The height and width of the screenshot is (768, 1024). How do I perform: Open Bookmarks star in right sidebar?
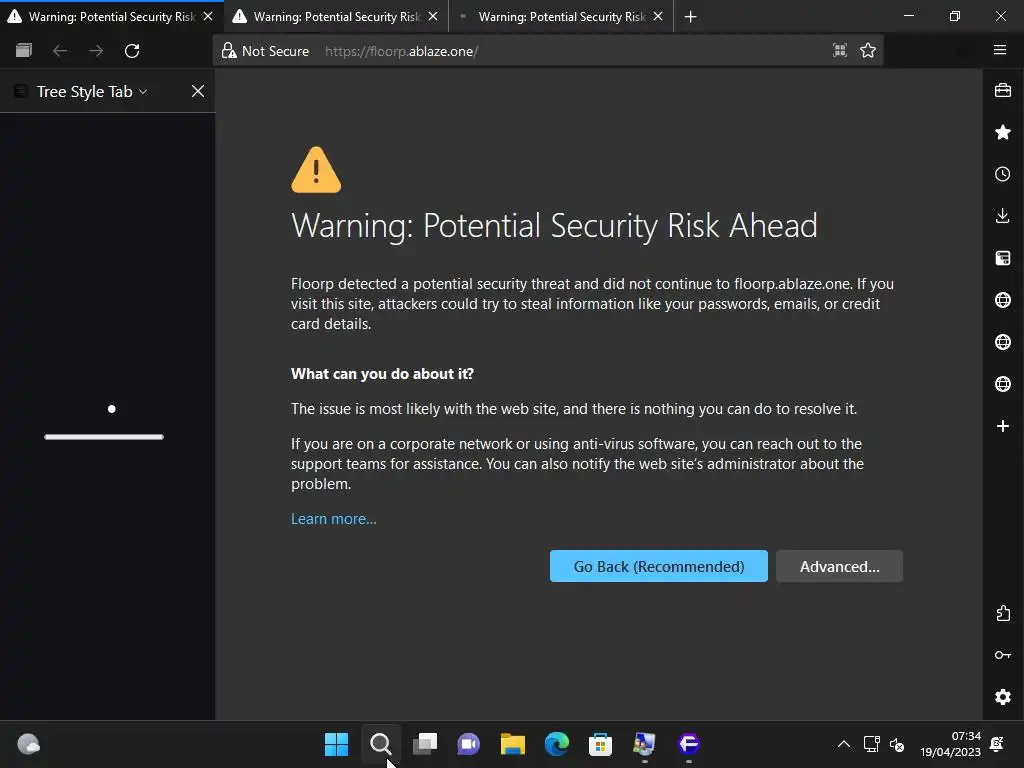(x=1002, y=133)
